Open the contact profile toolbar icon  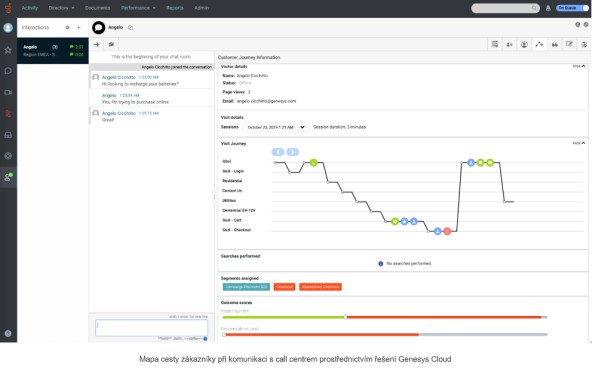[524, 44]
